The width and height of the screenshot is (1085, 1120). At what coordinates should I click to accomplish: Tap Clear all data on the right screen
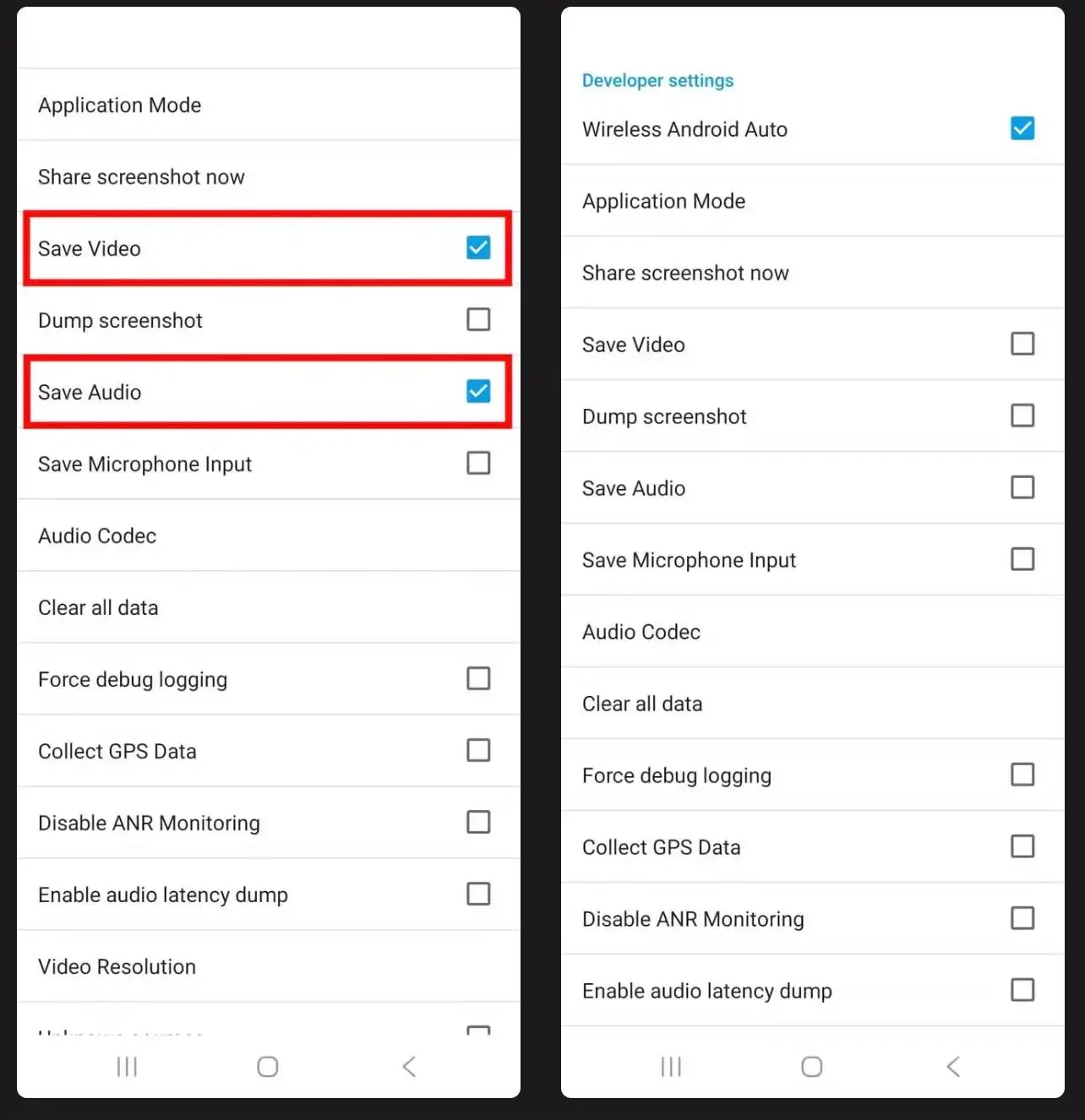(x=813, y=704)
